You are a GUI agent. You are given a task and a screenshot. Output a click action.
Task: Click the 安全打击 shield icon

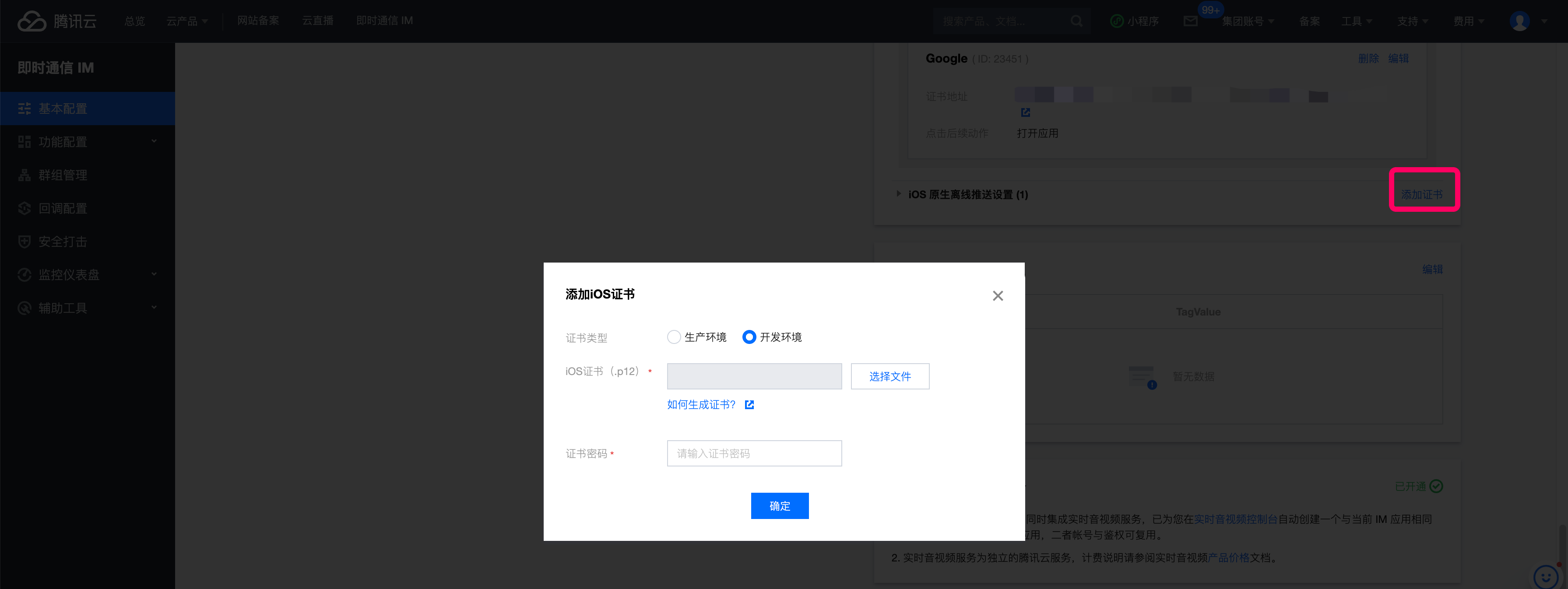tap(25, 242)
